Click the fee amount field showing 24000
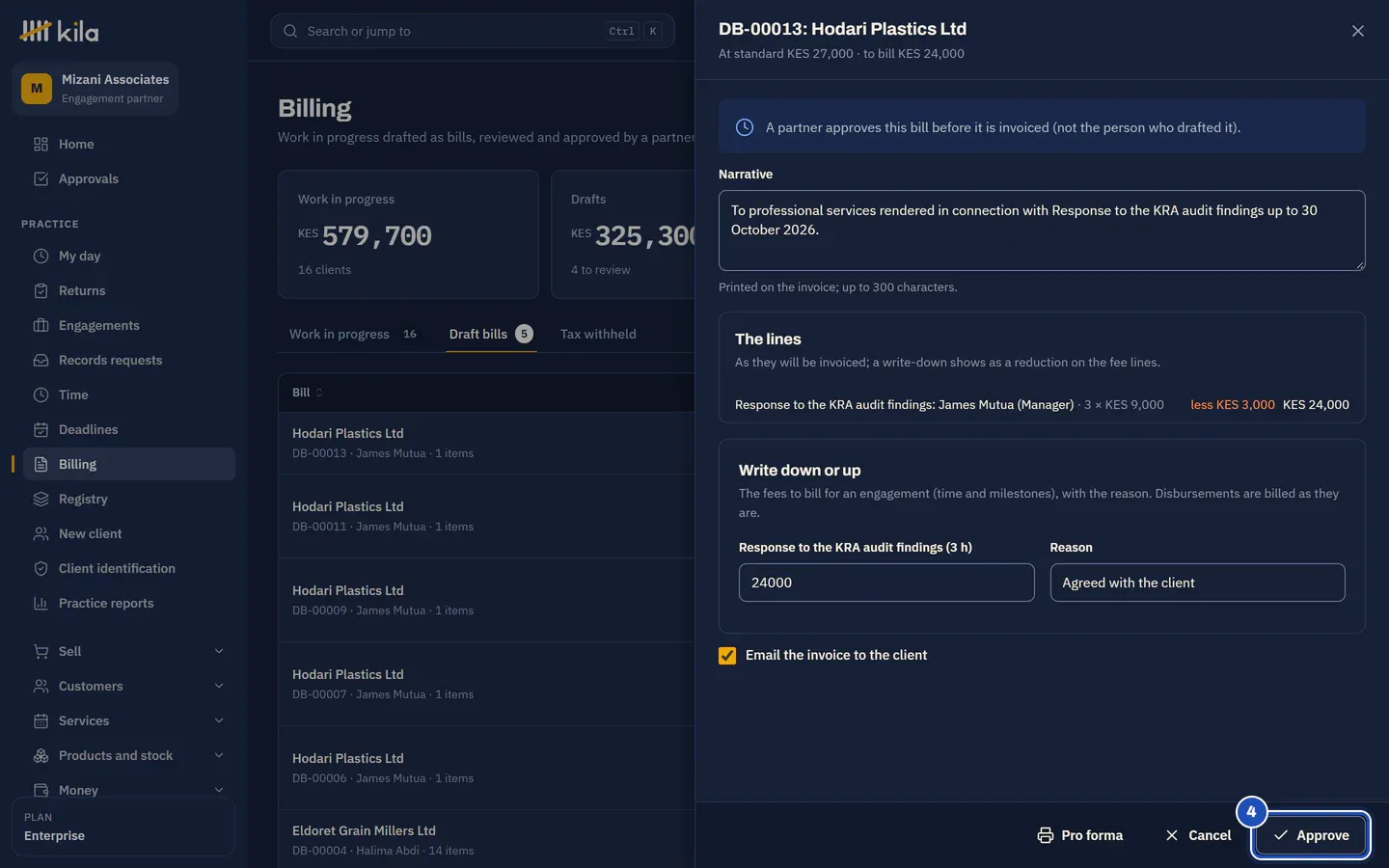This screenshot has height=868, width=1389. pos(886,583)
